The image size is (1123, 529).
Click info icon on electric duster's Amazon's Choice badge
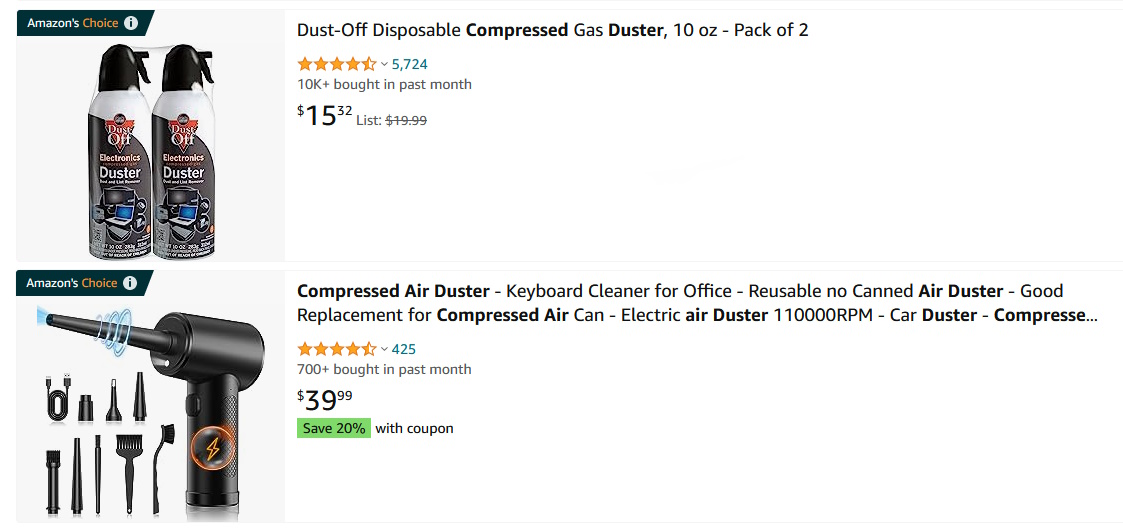pyautogui.click(x=130, y=284)
